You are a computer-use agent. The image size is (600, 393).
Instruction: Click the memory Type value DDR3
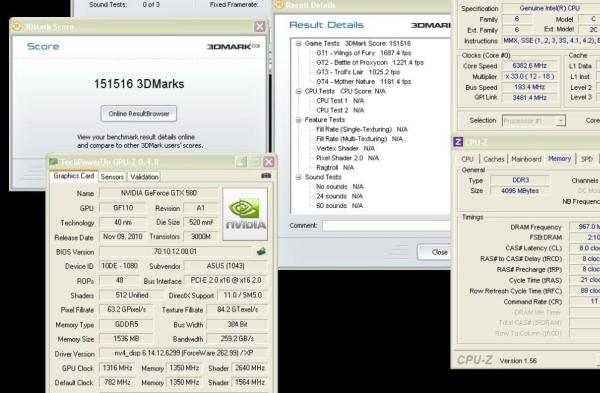[x=520, y=180]
